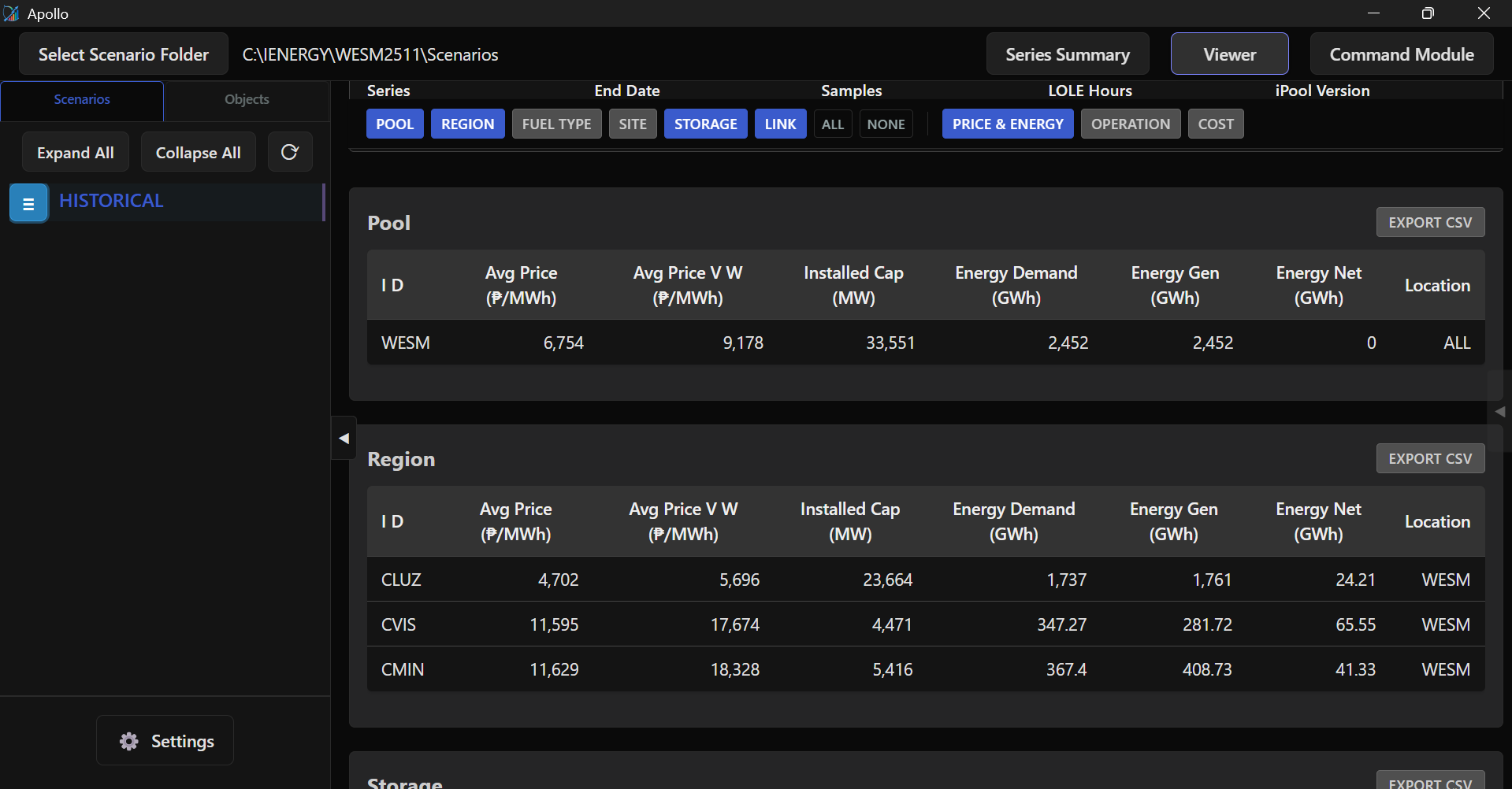Export the Pool table as CSV

point(1429,223)
